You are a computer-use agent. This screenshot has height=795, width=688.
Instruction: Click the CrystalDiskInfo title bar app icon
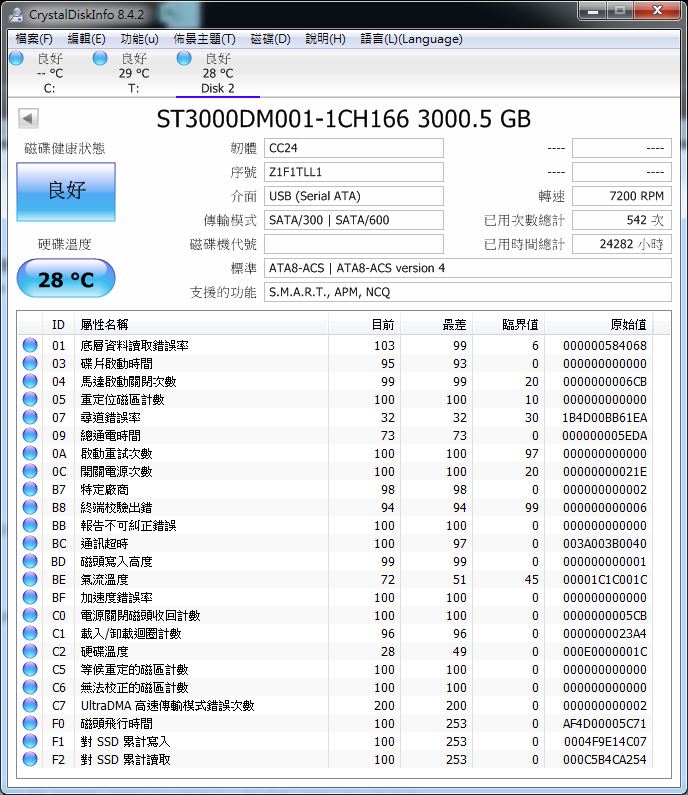pyautogui.click(x=16, y=15)
